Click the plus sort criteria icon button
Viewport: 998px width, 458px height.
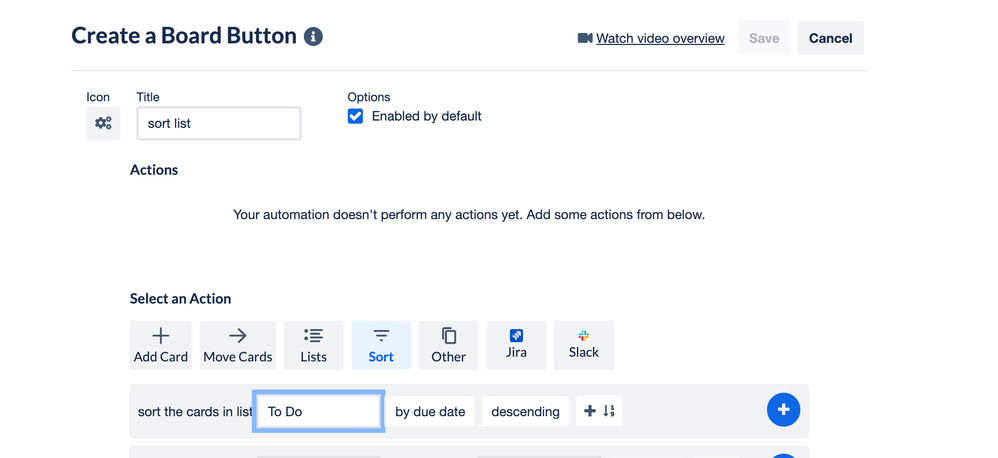pos(600,411)
